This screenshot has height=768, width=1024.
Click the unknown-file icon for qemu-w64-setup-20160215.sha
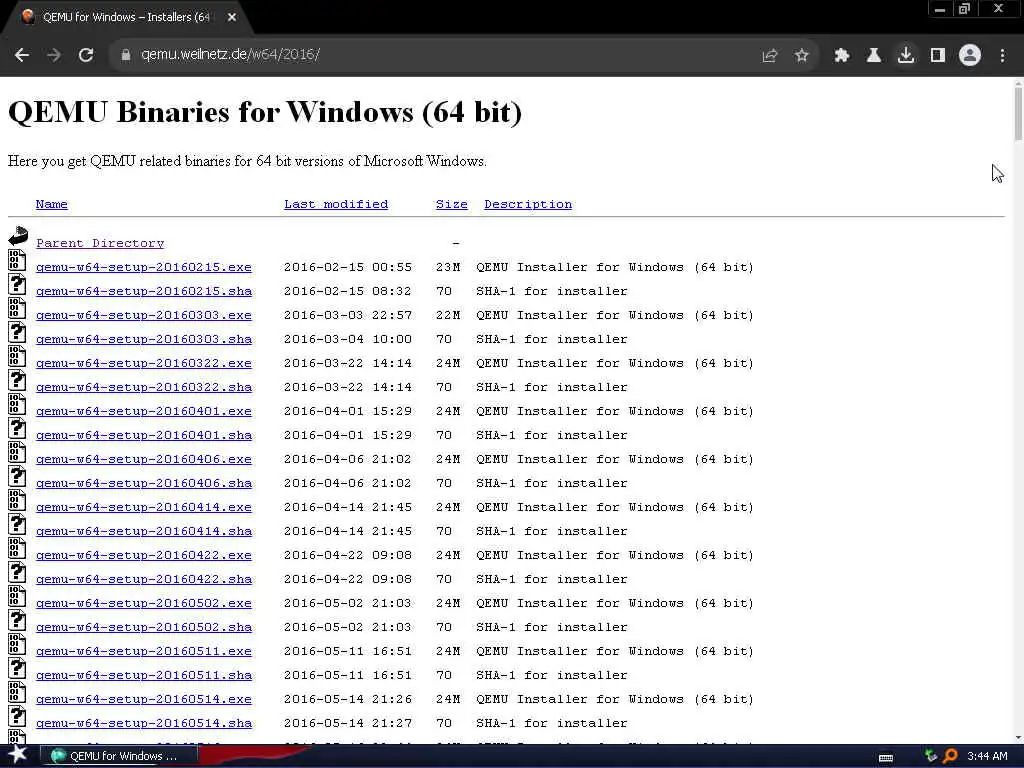[x=17, y=284]
